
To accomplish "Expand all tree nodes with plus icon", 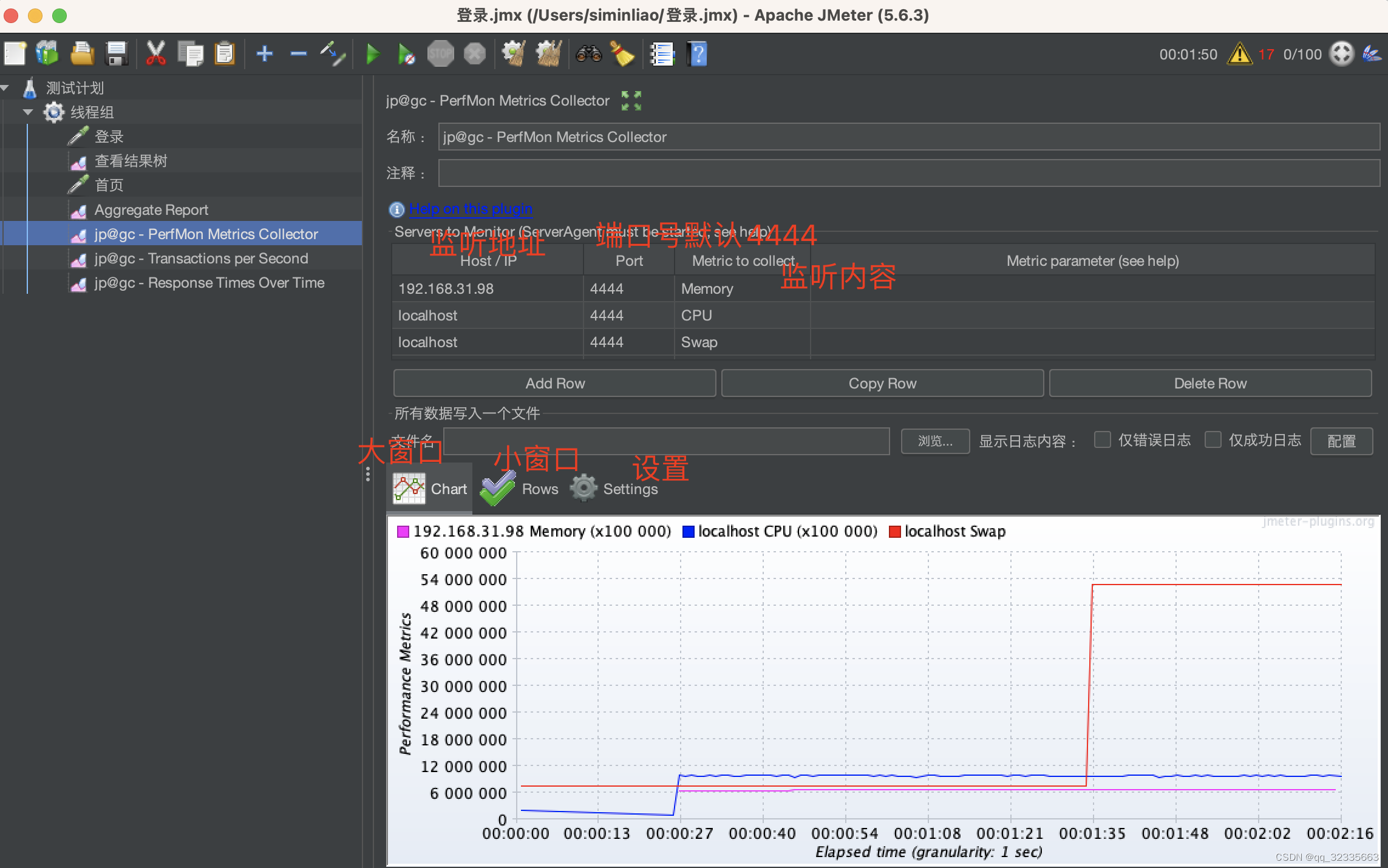I will coord(264,53).
